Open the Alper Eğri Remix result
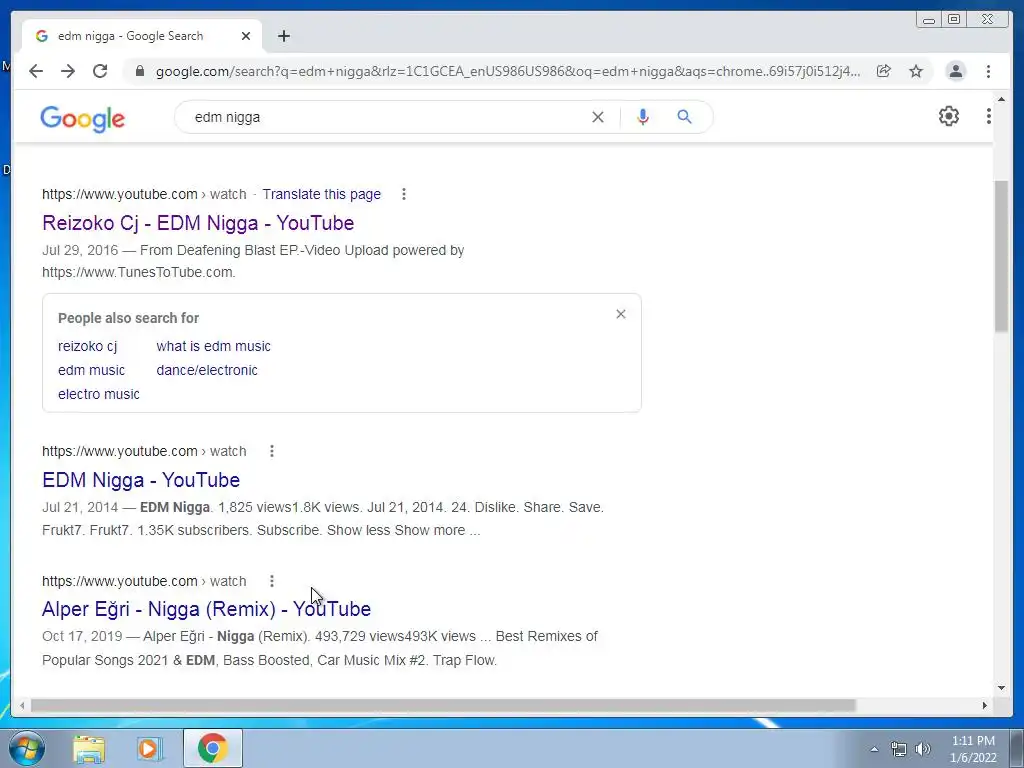 click(206, 609)
